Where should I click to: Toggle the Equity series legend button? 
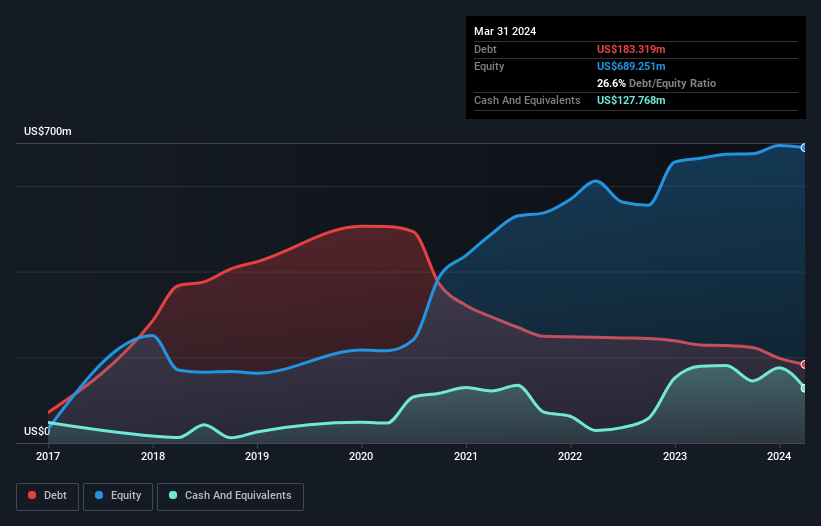pyautogui.click(x=118, y=496)
